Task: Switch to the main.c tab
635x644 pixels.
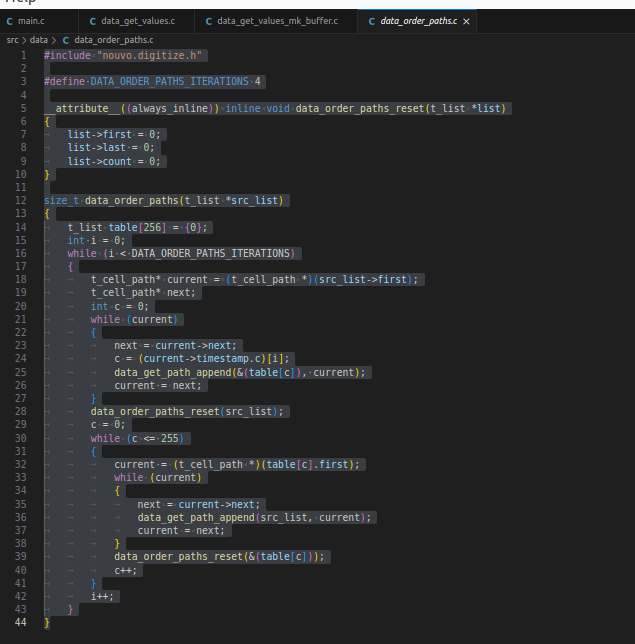Action: (x=31, y=21)
